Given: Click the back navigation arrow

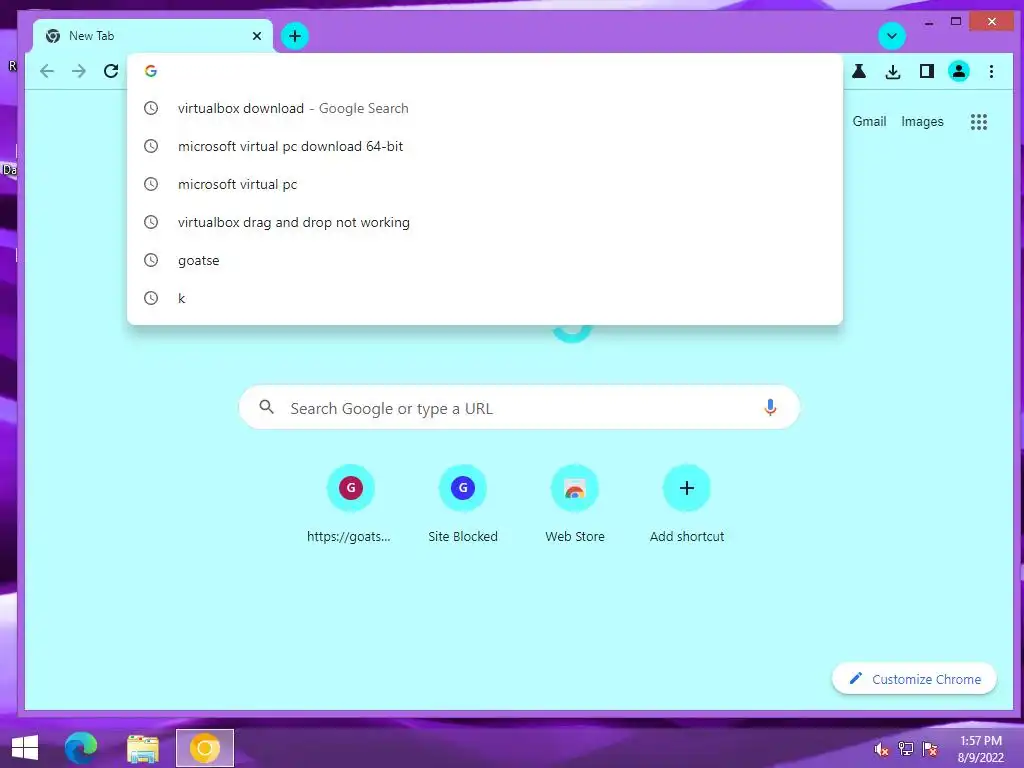Looking at the screenshot, I should tap(46, 71).
